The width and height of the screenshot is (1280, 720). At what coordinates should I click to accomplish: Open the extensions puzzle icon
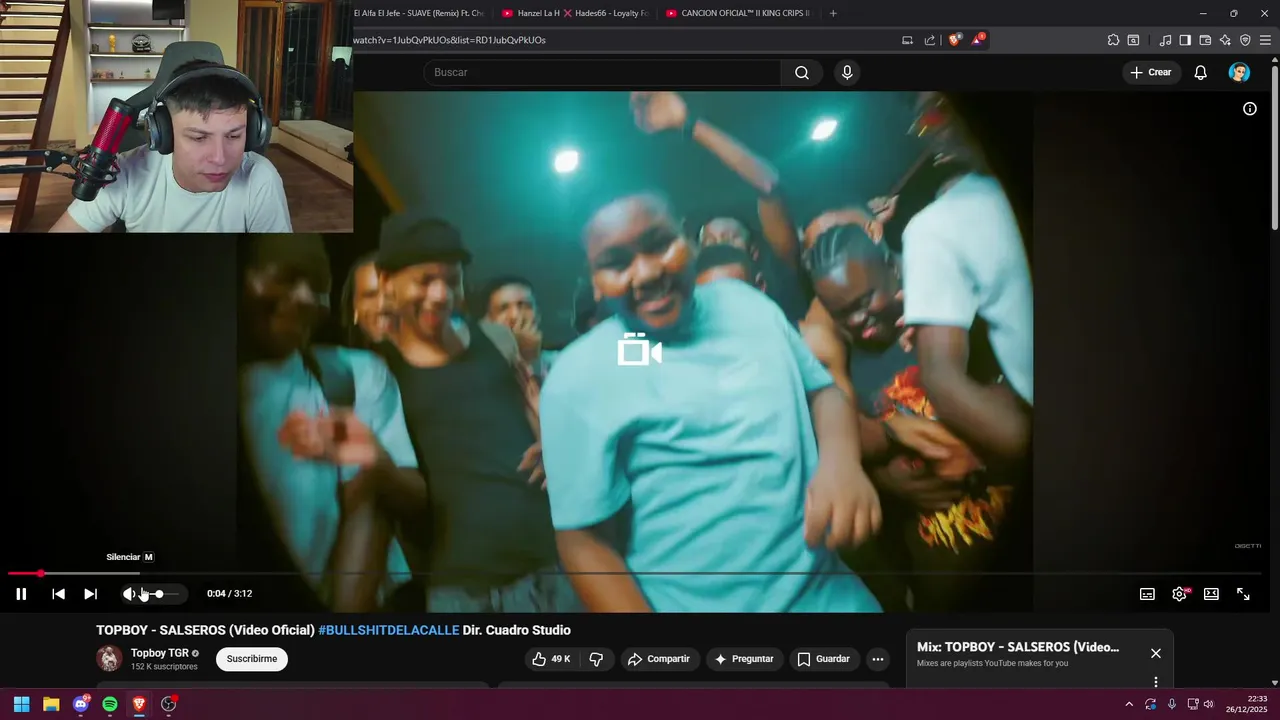click(x=1113, y=40)
